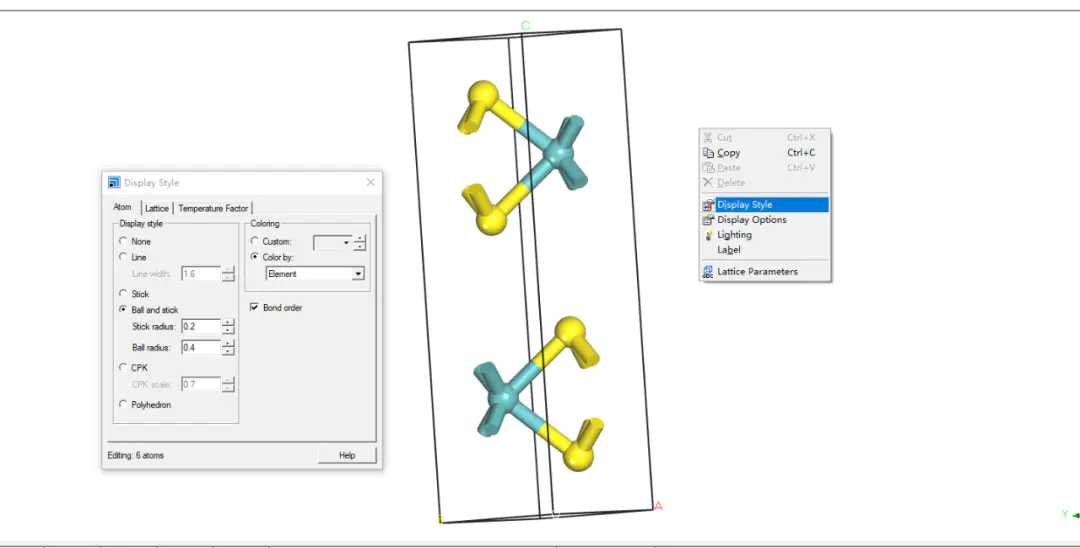Click the Display Style icon in context menu
Screen dimensions: 1080x548
[707, 204]
